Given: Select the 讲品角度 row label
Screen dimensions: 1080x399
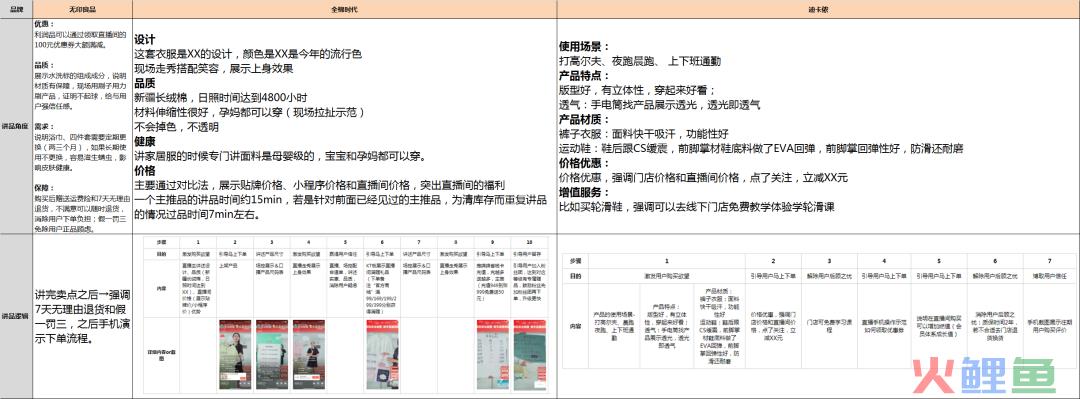Looking at the screenshot, I should click(x=17, y=126).
